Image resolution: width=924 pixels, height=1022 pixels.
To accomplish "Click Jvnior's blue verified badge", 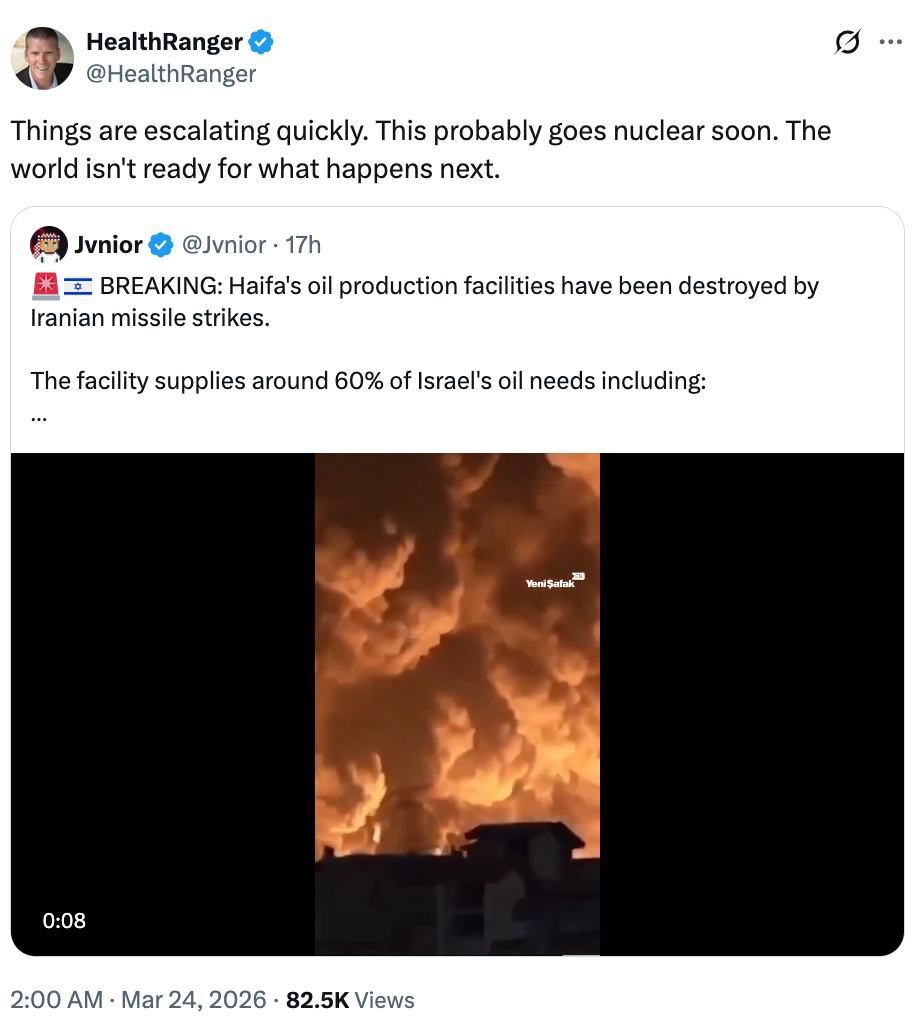I will [160, 245].
